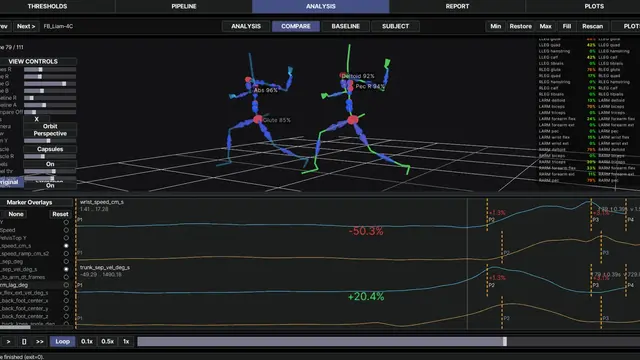Click Reset in Marker Overlays

point(60,214)
